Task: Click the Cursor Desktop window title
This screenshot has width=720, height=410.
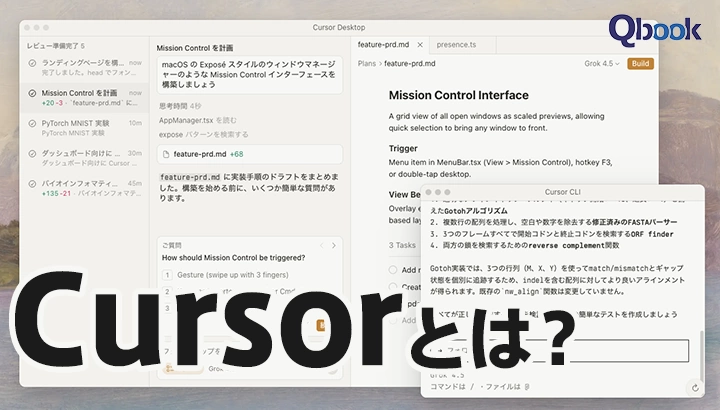Action: [339, 28]
